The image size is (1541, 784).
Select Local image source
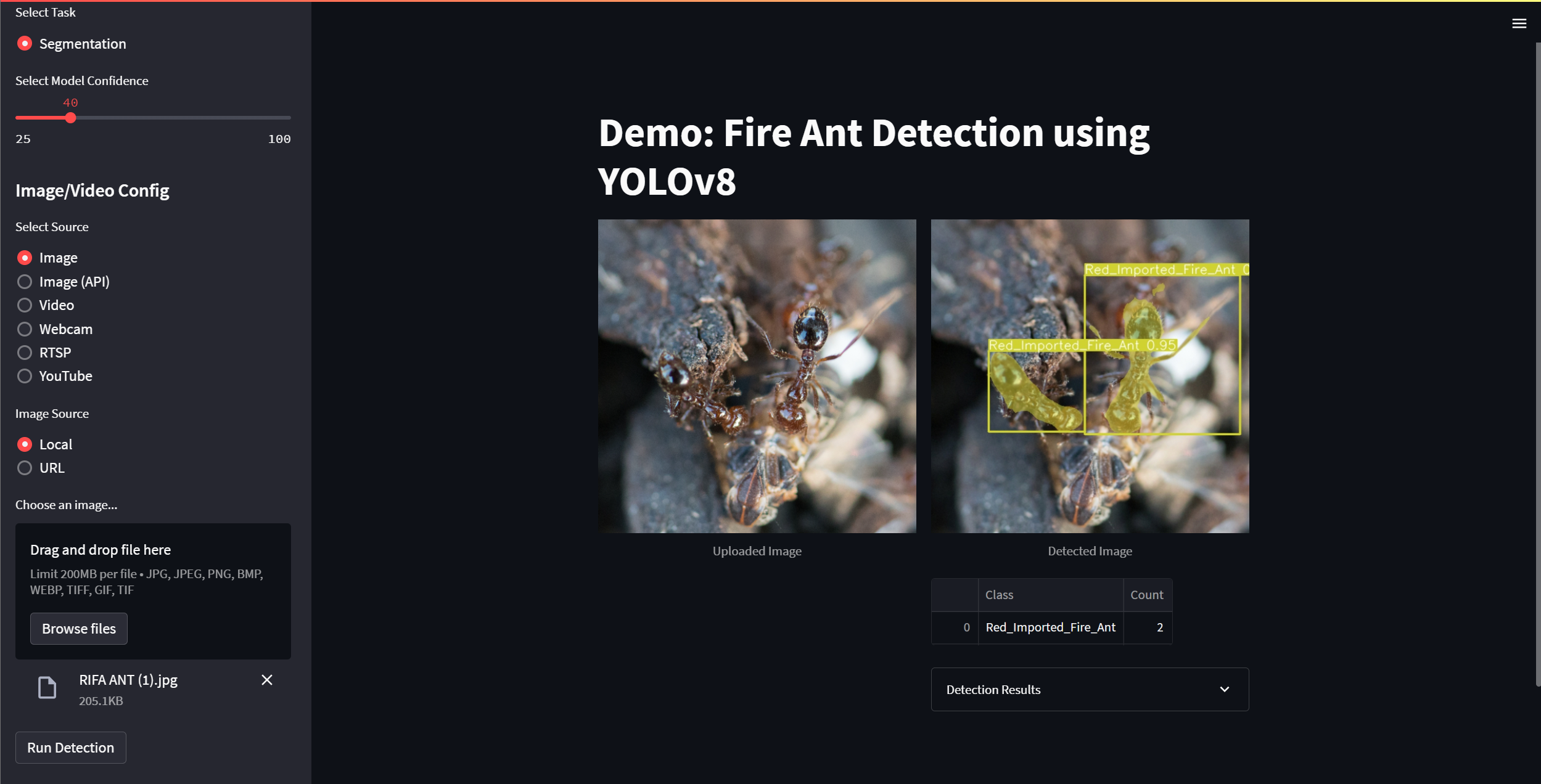[x=25, y=444]
